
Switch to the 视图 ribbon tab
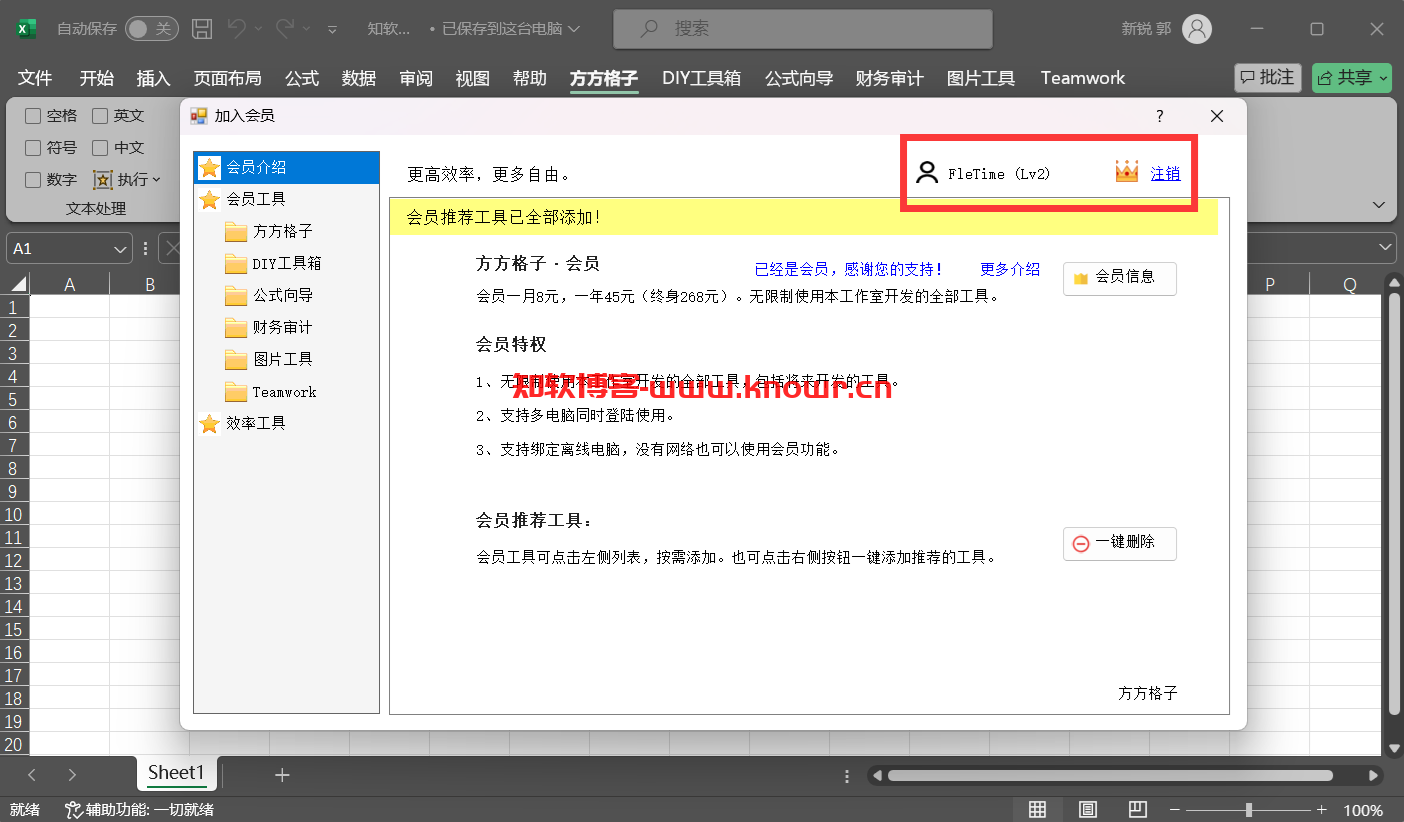(472, 78)
